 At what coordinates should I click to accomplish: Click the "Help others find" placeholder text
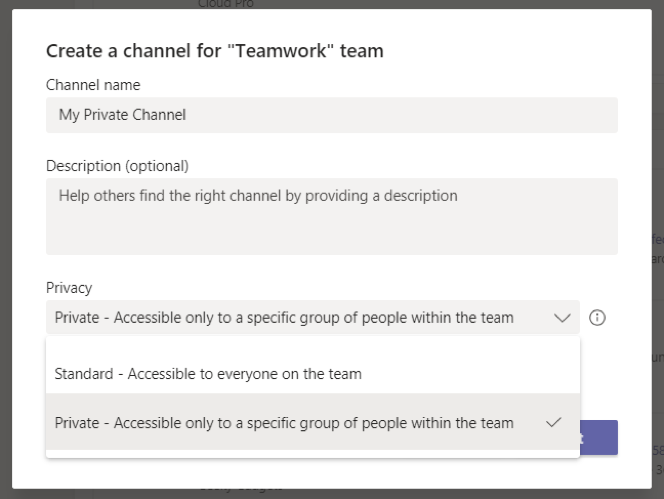click(x=258, y=196)
